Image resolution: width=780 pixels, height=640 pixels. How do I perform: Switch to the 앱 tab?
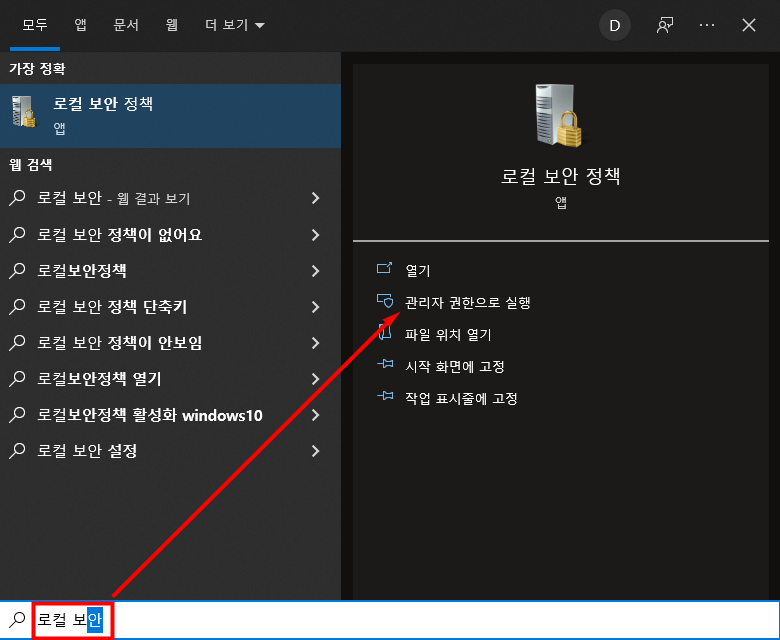coord(80,25)
